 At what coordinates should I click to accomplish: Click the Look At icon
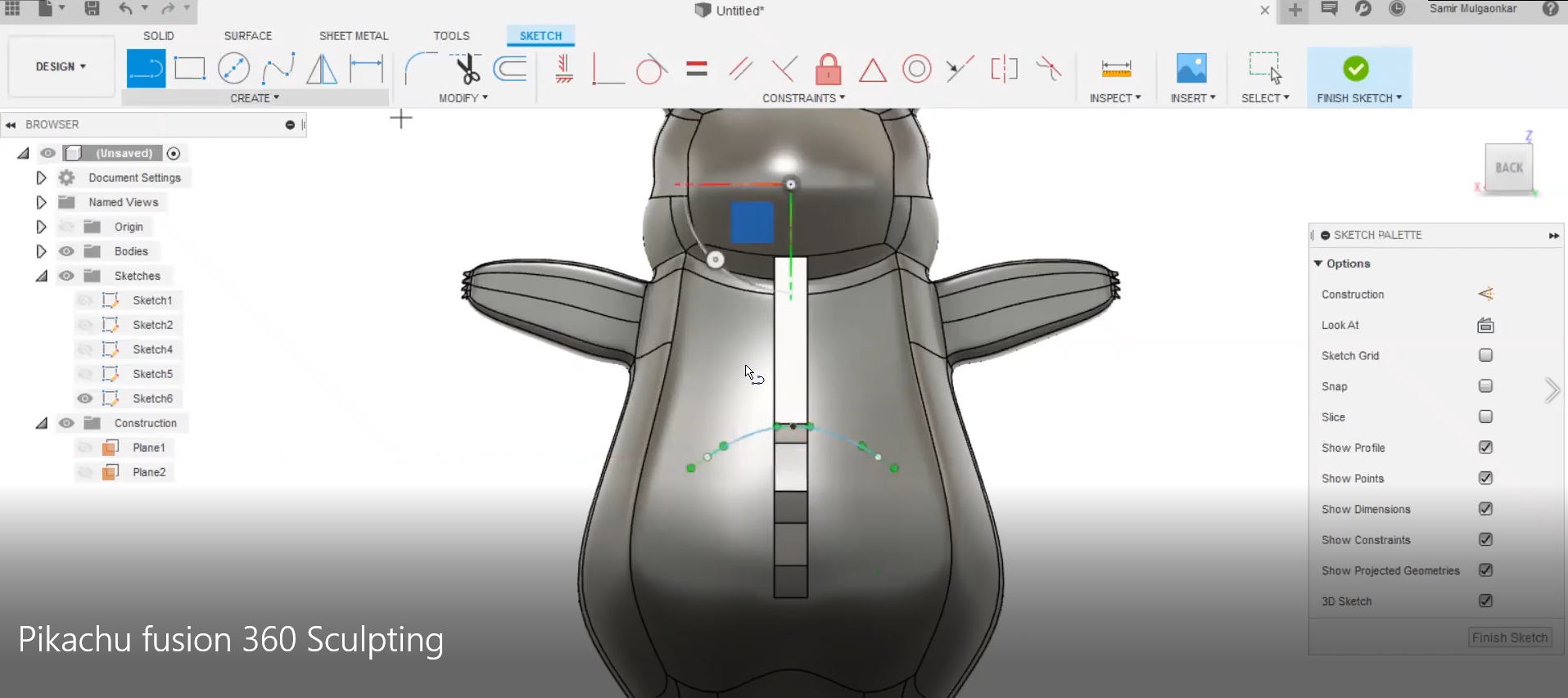1485,325
